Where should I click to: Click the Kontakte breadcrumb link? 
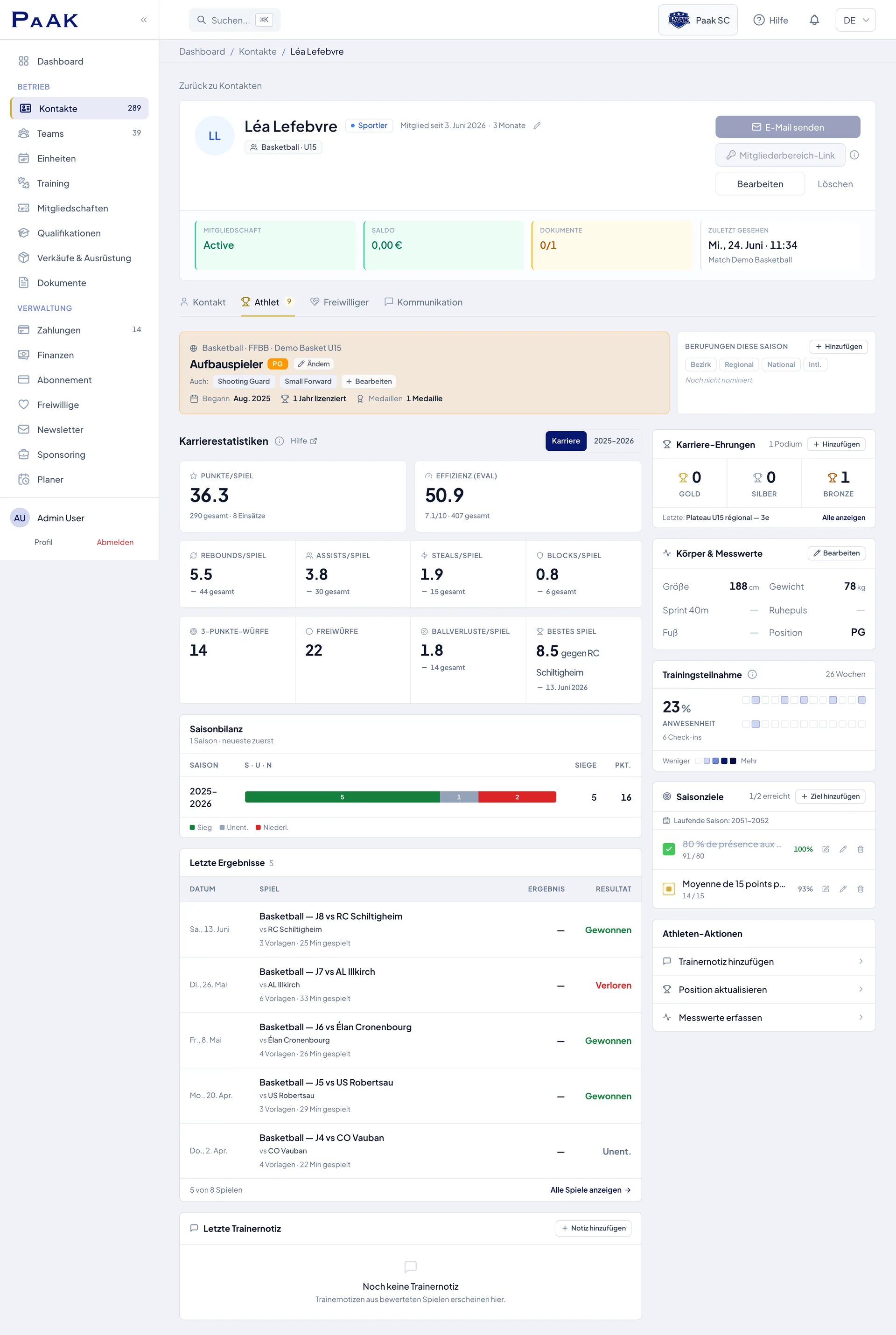point(257,51)
